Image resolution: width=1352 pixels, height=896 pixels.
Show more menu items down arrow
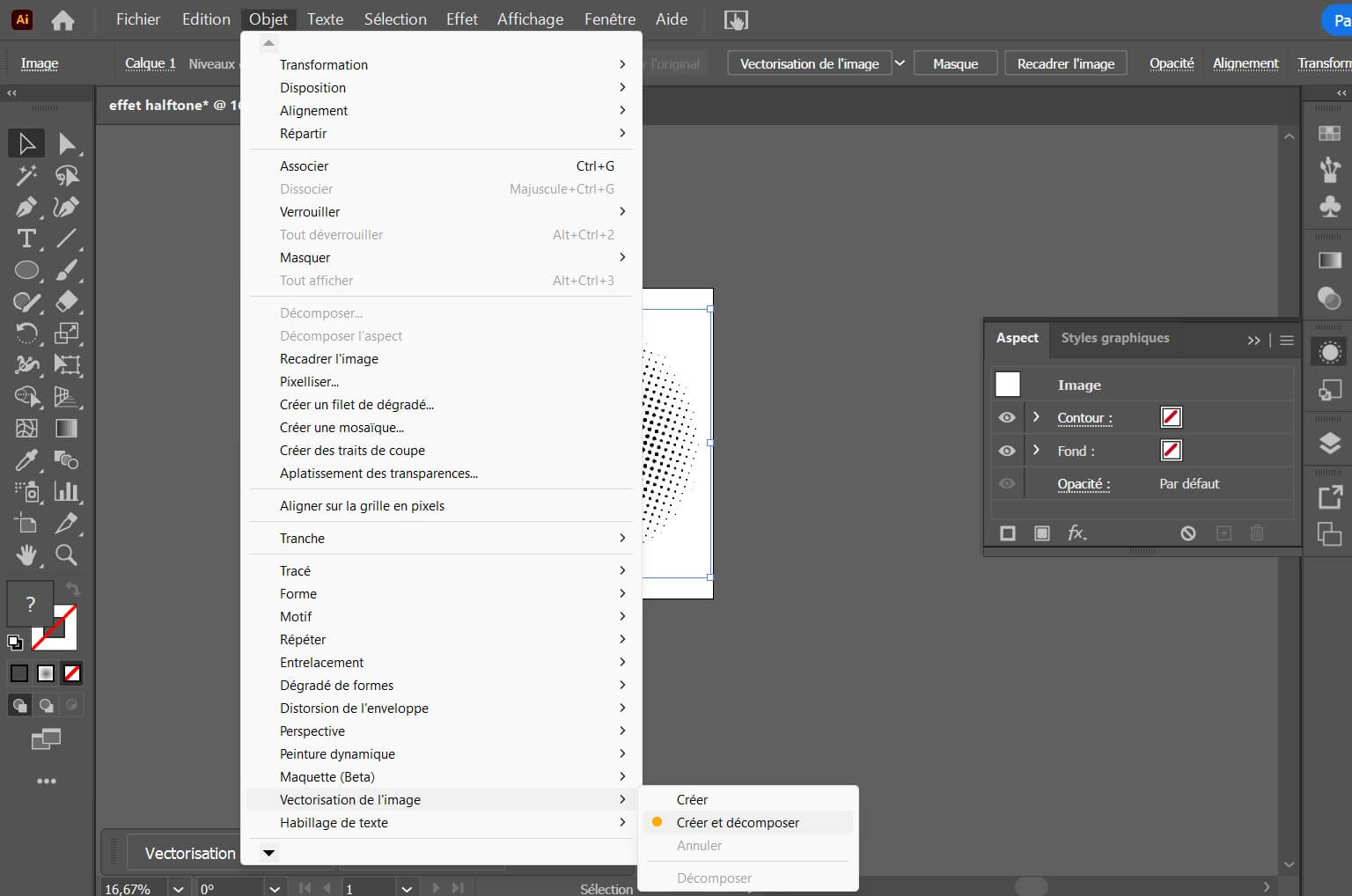tap(269, 852)
